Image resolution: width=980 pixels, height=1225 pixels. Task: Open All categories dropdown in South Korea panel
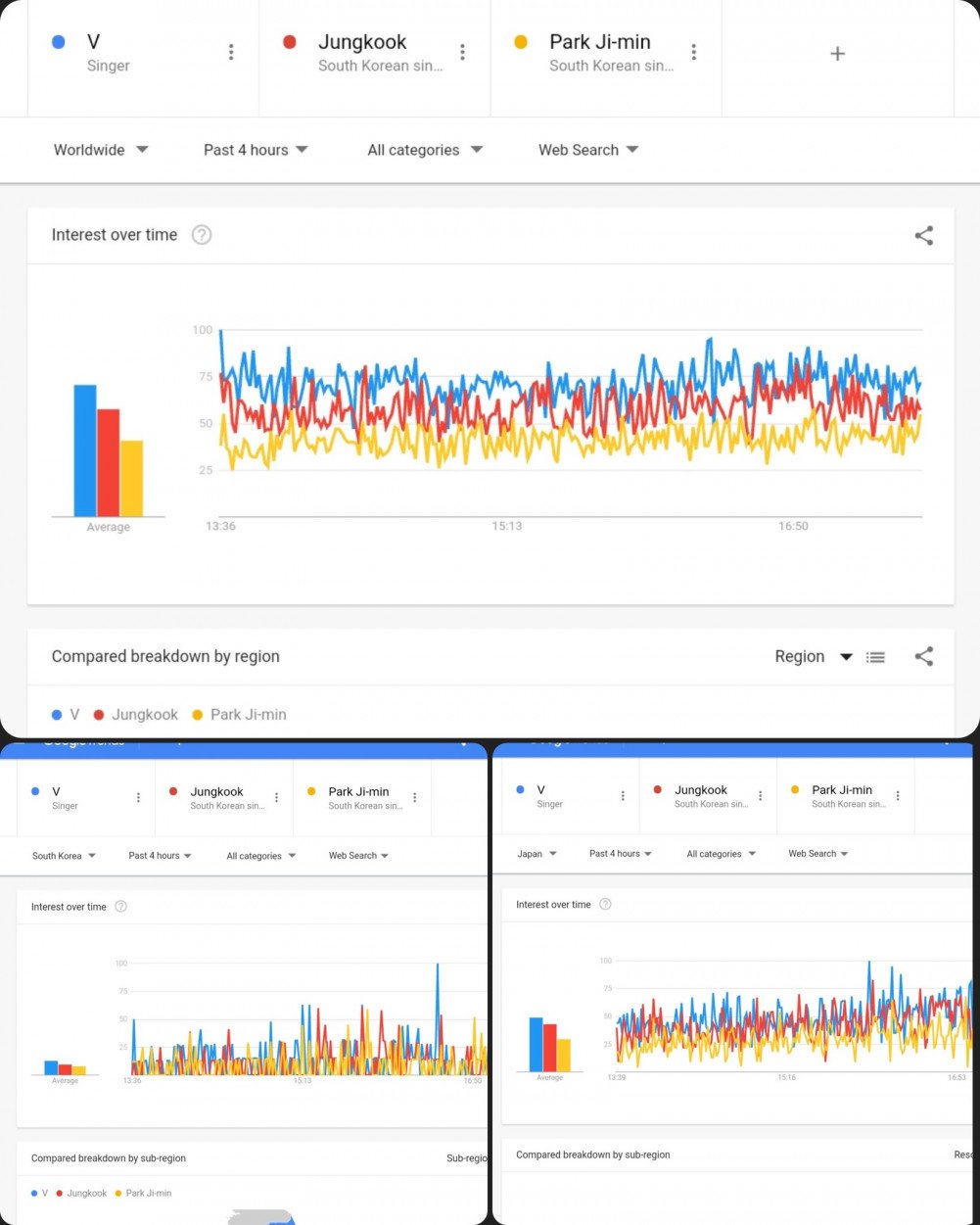pyautogui.click(x=260, y=856)
